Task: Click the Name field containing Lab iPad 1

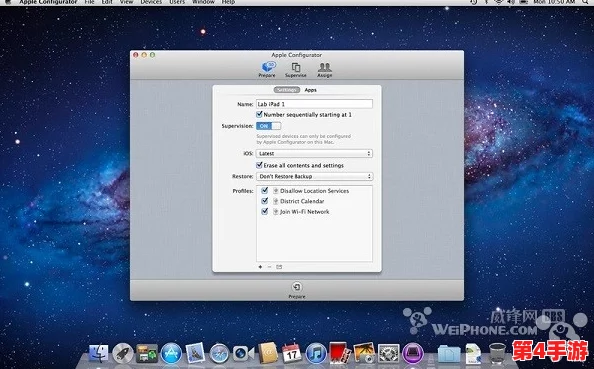Action: pyautogui.click(x=314, y=104)
